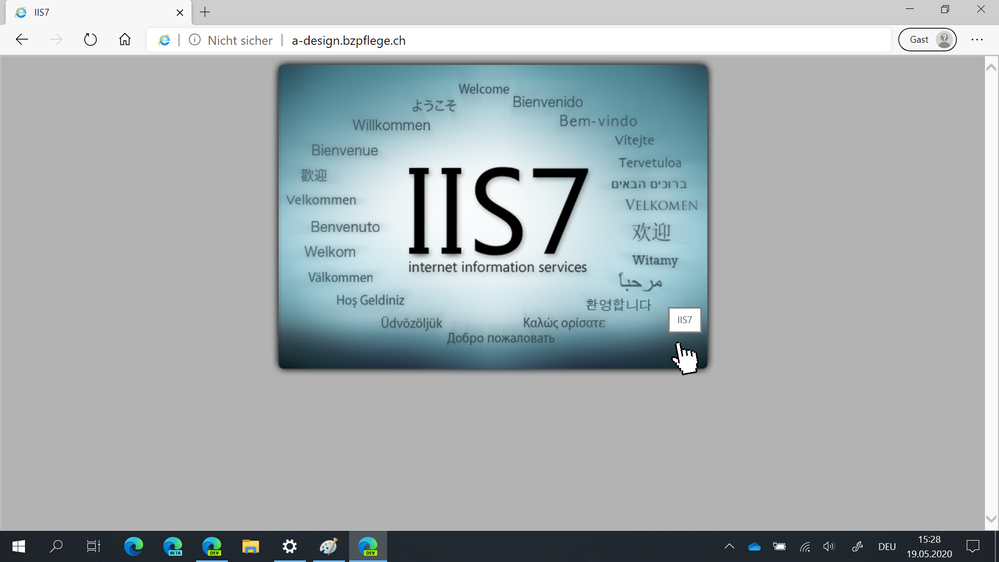This screenshot has width=999, height=562.
Task: Launch the Edge Beta taskbar icon
Action: coord(173,546)
